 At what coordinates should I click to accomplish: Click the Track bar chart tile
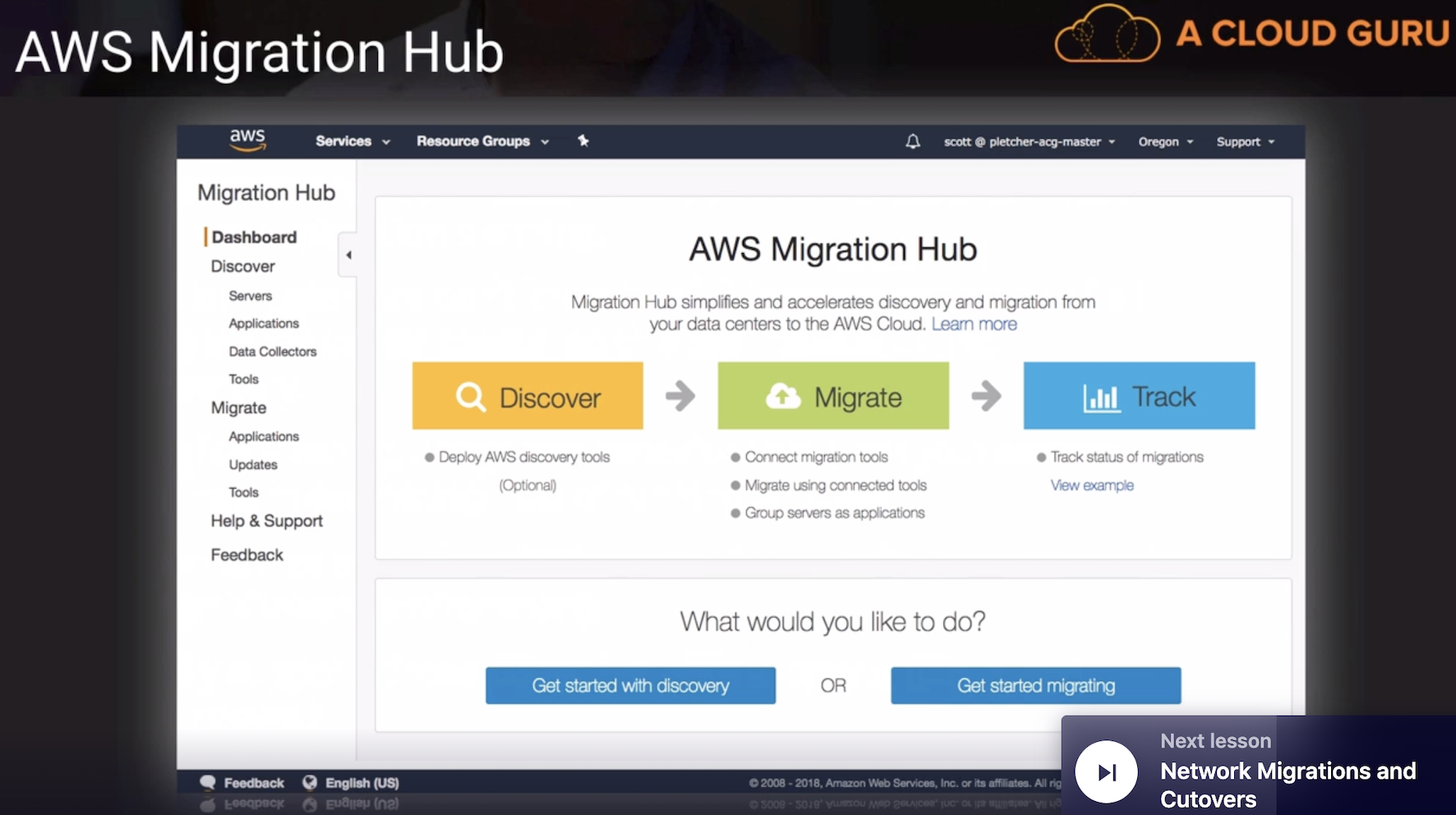click(x=1139, y=396)
